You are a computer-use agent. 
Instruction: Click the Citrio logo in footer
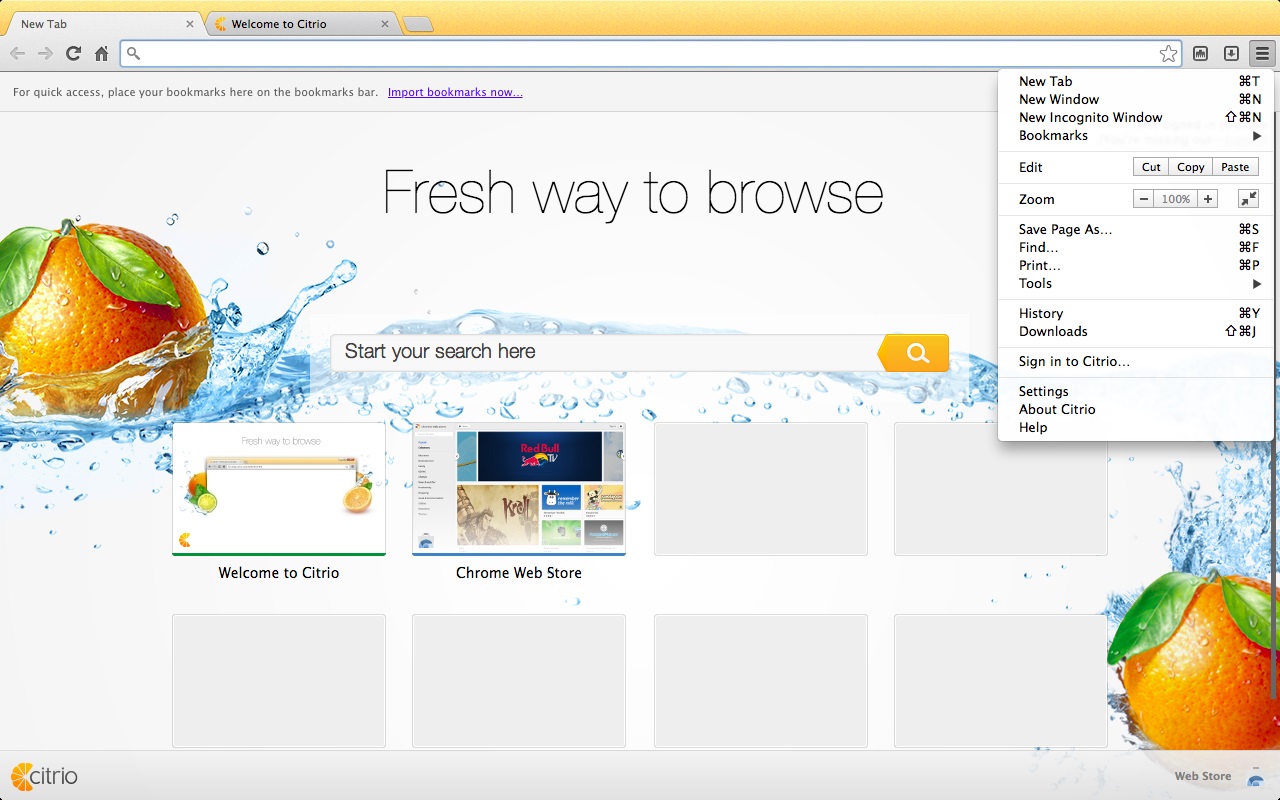44,776
